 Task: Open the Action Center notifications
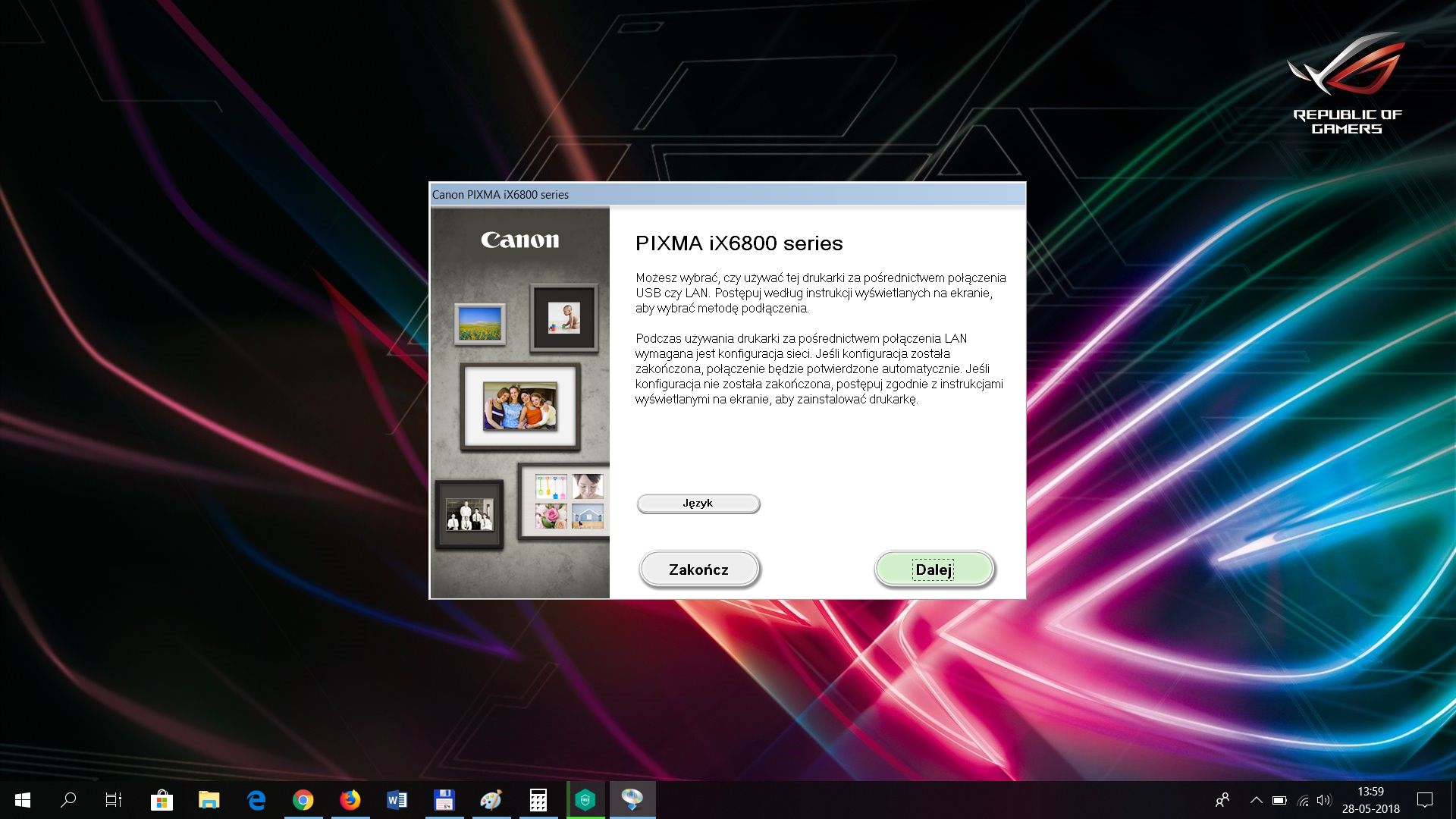click(x=1425, y=800)
